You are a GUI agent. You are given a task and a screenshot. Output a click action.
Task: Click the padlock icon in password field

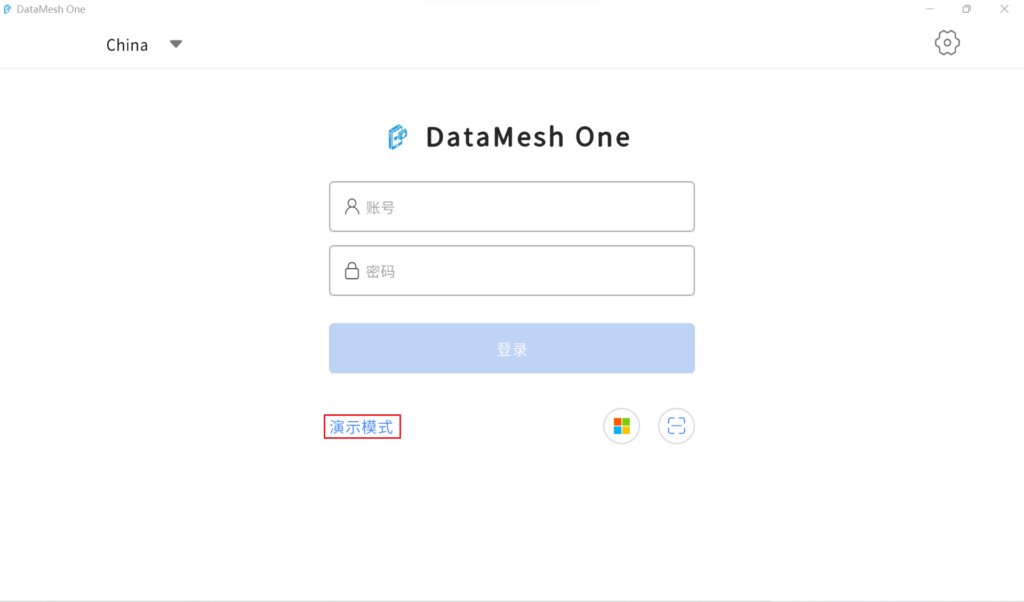[352, 271]
